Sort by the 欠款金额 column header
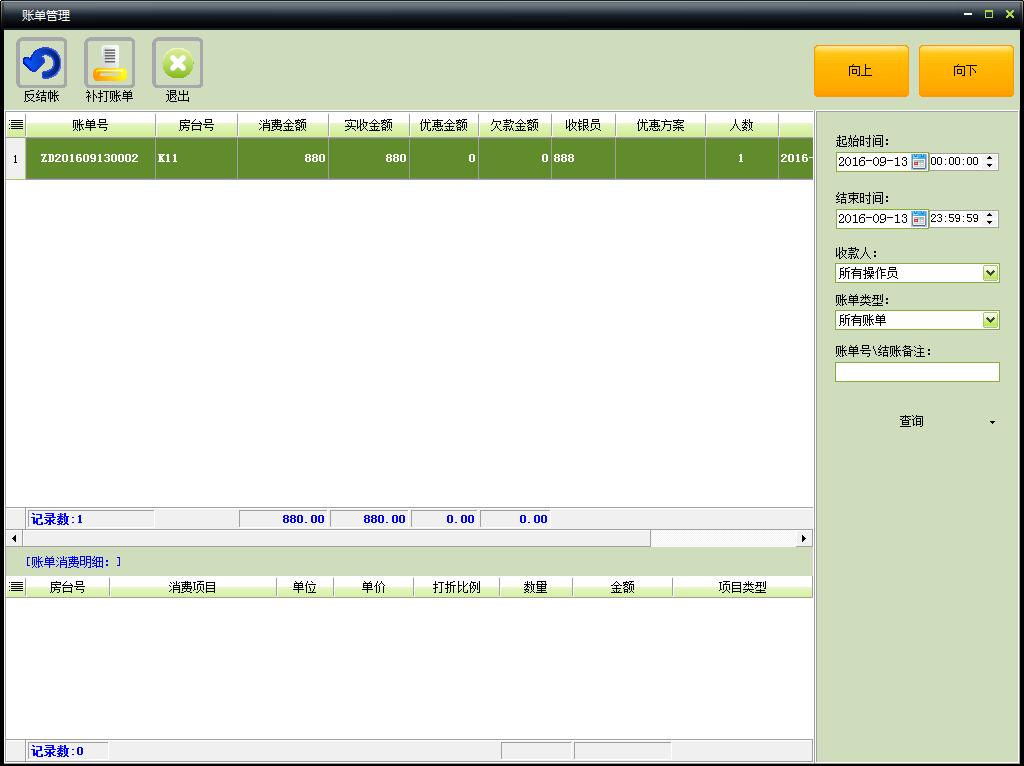Image resolution: width=1024 pixels, height=766 pixels. click(515, 125)
